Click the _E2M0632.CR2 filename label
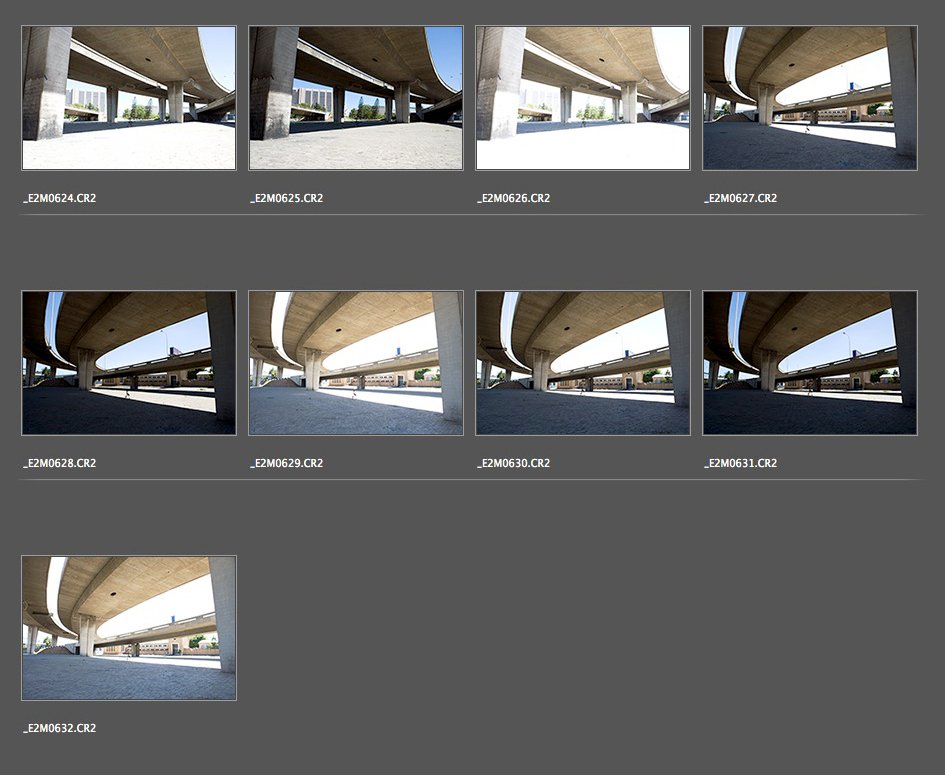Image resolution: width=945 pixels, height=775 pixels. [x=60, y=728]
